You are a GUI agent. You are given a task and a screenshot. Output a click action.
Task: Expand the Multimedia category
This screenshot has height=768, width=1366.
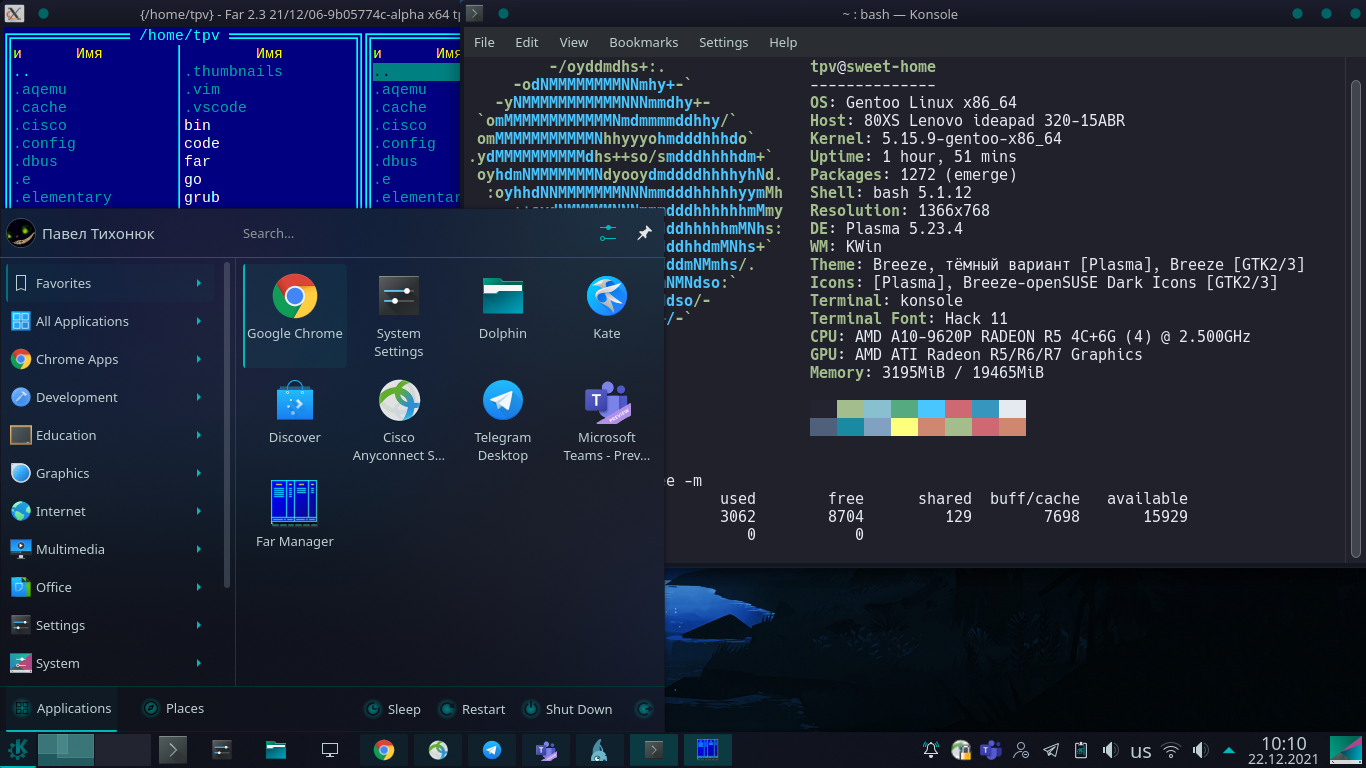[108, 549]
